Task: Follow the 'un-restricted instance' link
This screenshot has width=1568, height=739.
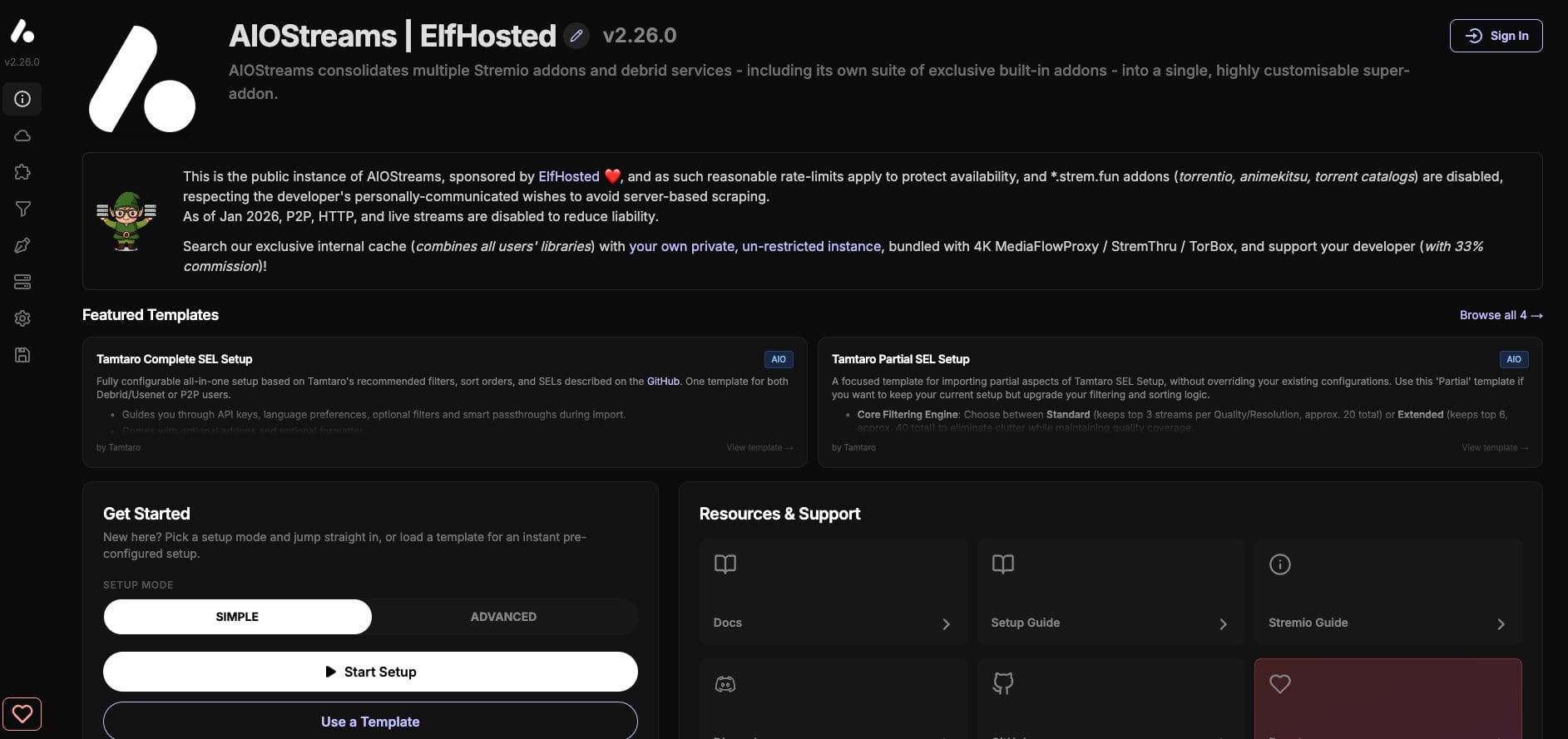Action: tap(811, 246)
